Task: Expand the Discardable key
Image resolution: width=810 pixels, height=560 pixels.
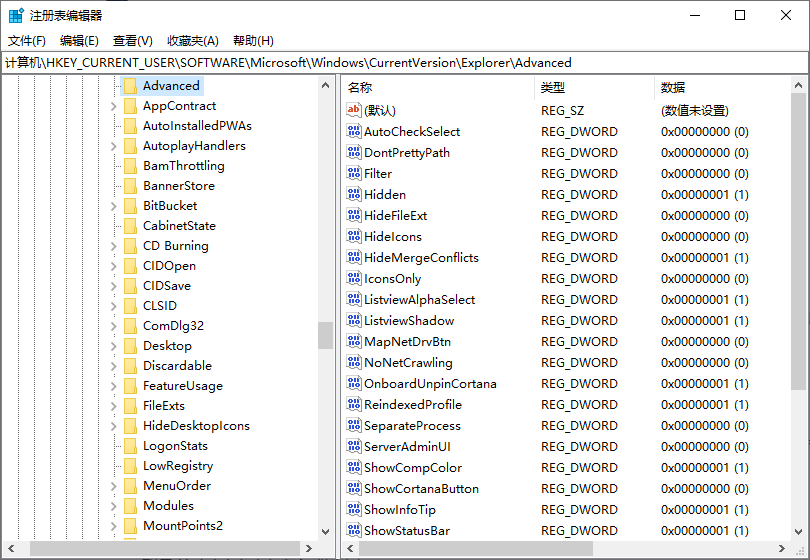Action: pyautogui.click(x=115, y=366)
